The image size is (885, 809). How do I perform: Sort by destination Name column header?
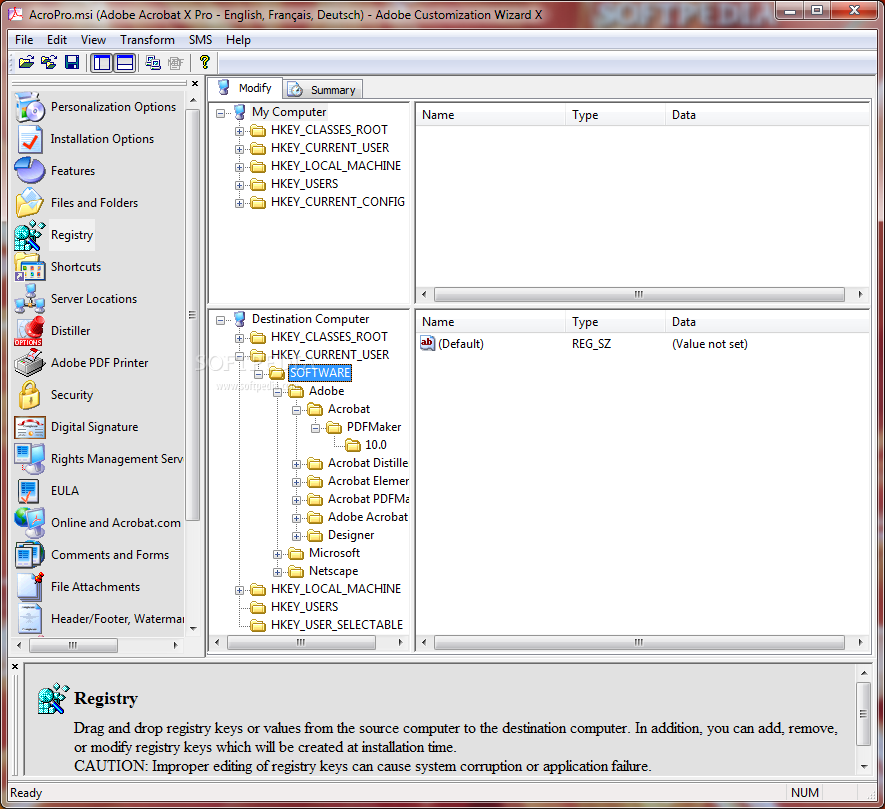(x=490, y=322)
